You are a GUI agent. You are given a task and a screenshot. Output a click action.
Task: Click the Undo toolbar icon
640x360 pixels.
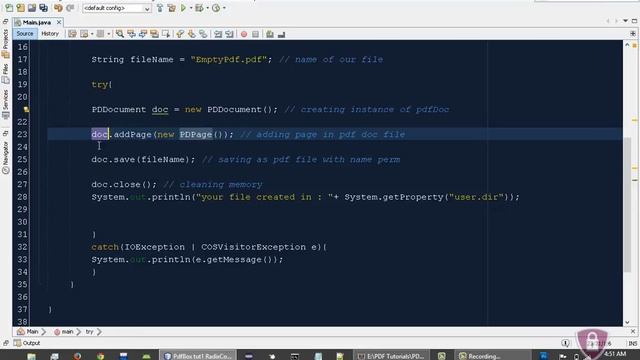tap(58, 8)
